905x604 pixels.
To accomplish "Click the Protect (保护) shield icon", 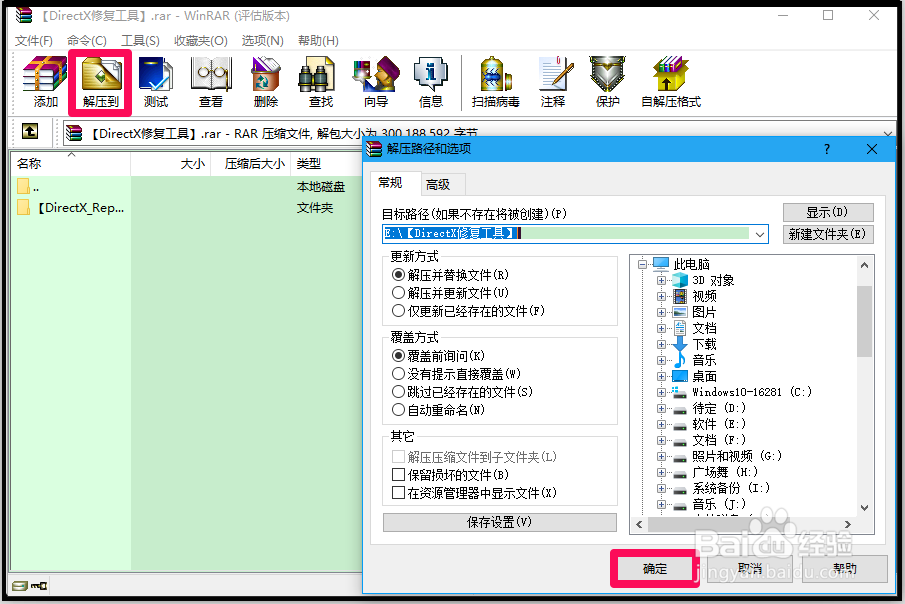I will 607,74.
